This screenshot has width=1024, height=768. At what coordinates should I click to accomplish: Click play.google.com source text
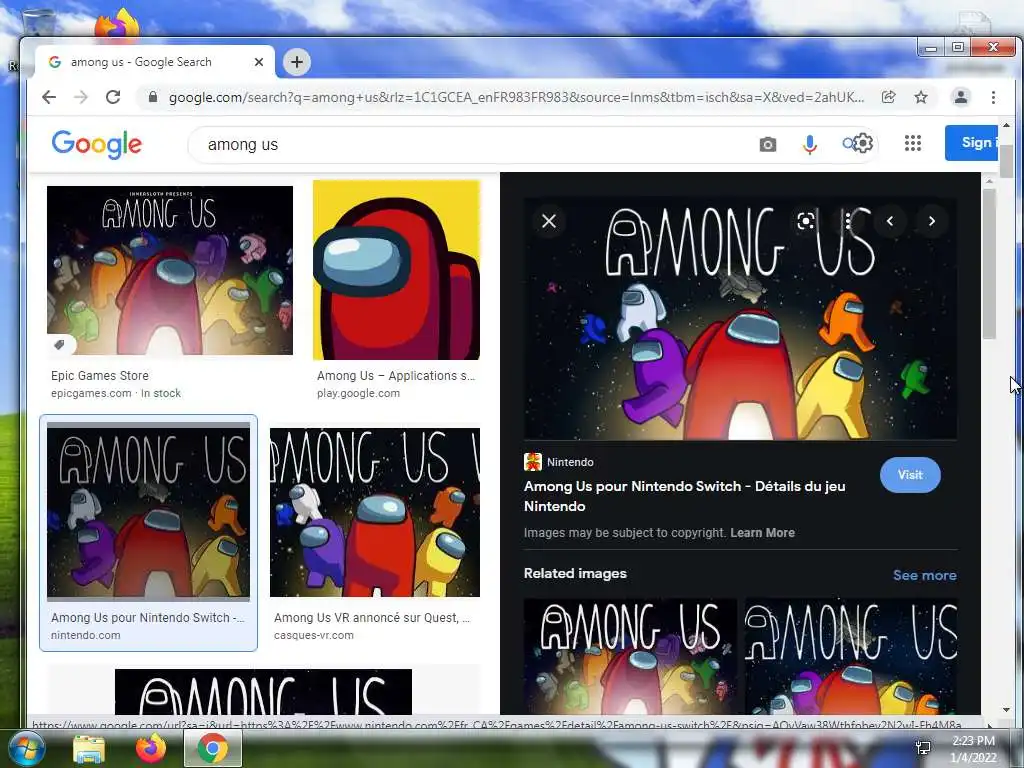pyautogui.click(x=359, y=393)
